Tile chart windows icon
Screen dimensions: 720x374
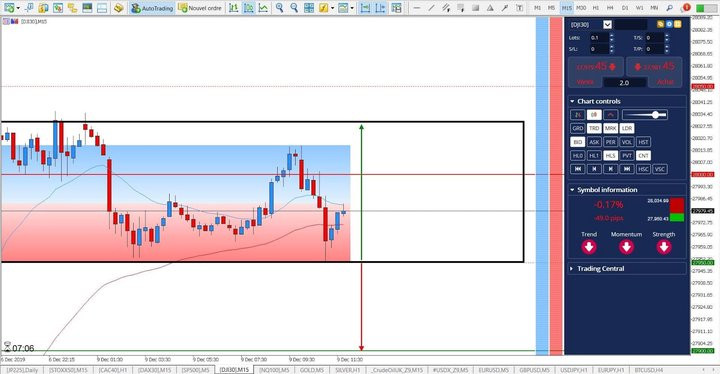coord(309,8)
